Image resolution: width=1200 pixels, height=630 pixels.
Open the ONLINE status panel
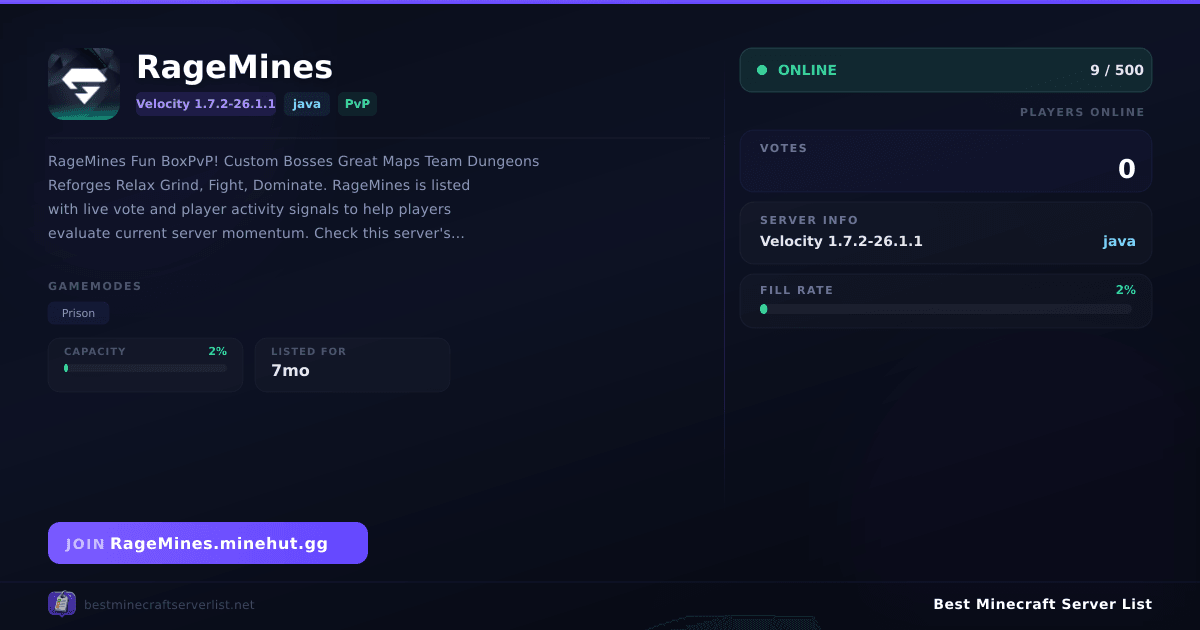pyautogui.click(x=946, y=70)
